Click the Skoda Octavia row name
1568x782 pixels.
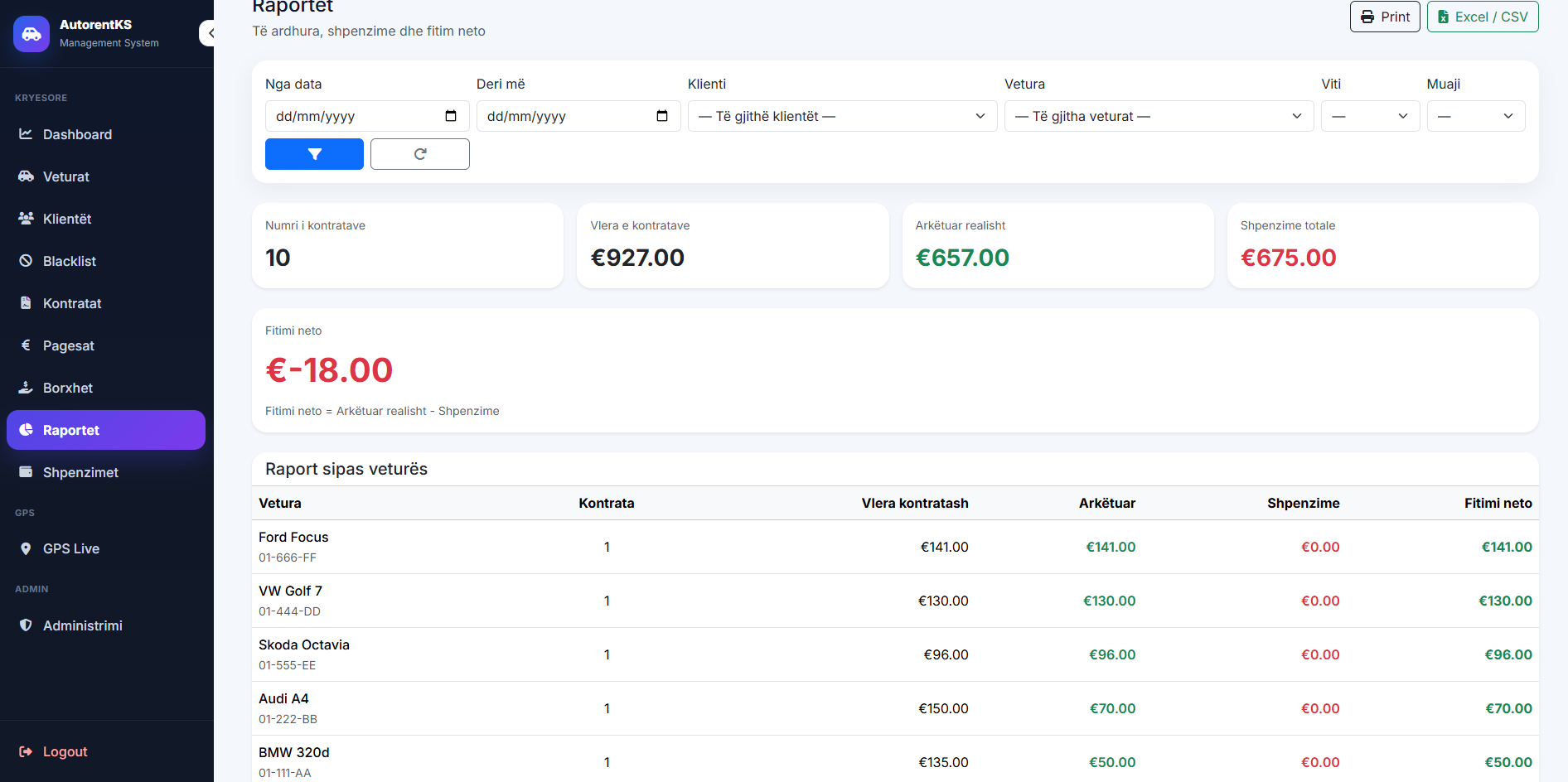(x=304, y=644)
